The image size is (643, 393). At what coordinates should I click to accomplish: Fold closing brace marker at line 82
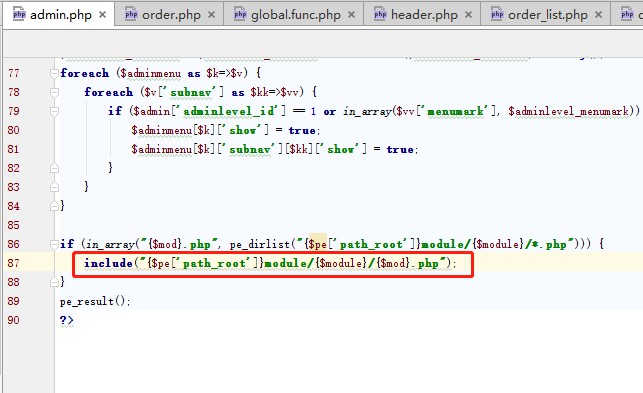click(x=54, y=168)
